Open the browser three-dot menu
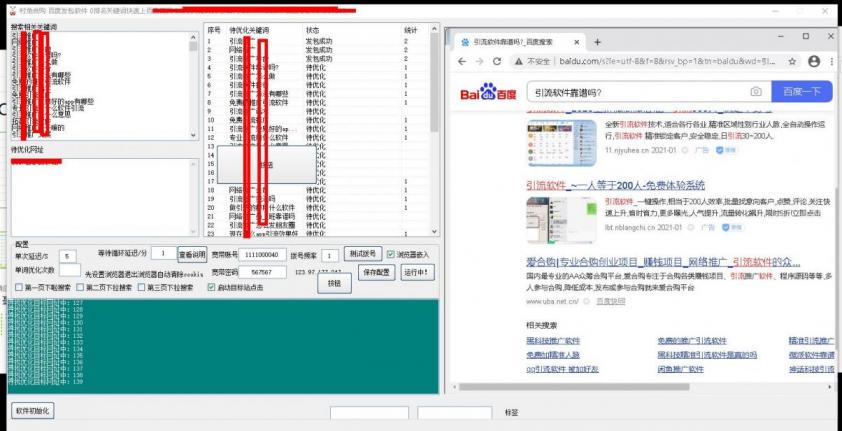The width and height of the screenshot is (842, 431). (833, 62)
